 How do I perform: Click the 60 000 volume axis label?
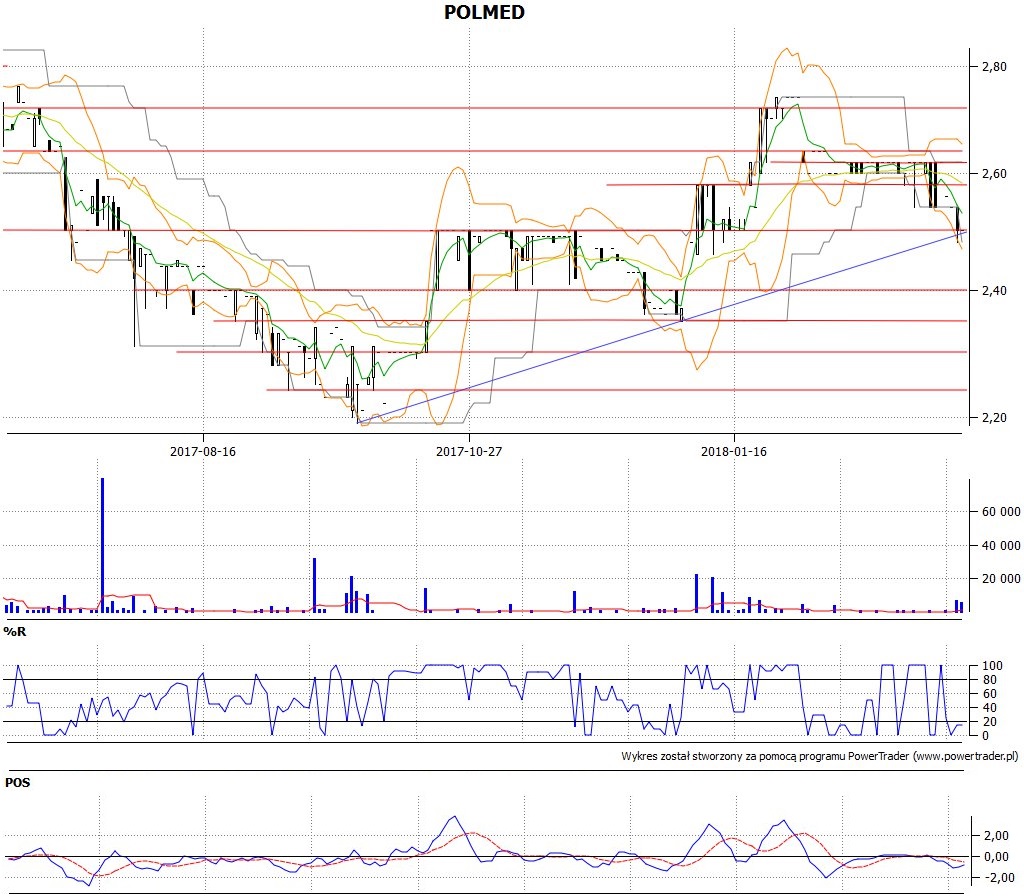1001,511
